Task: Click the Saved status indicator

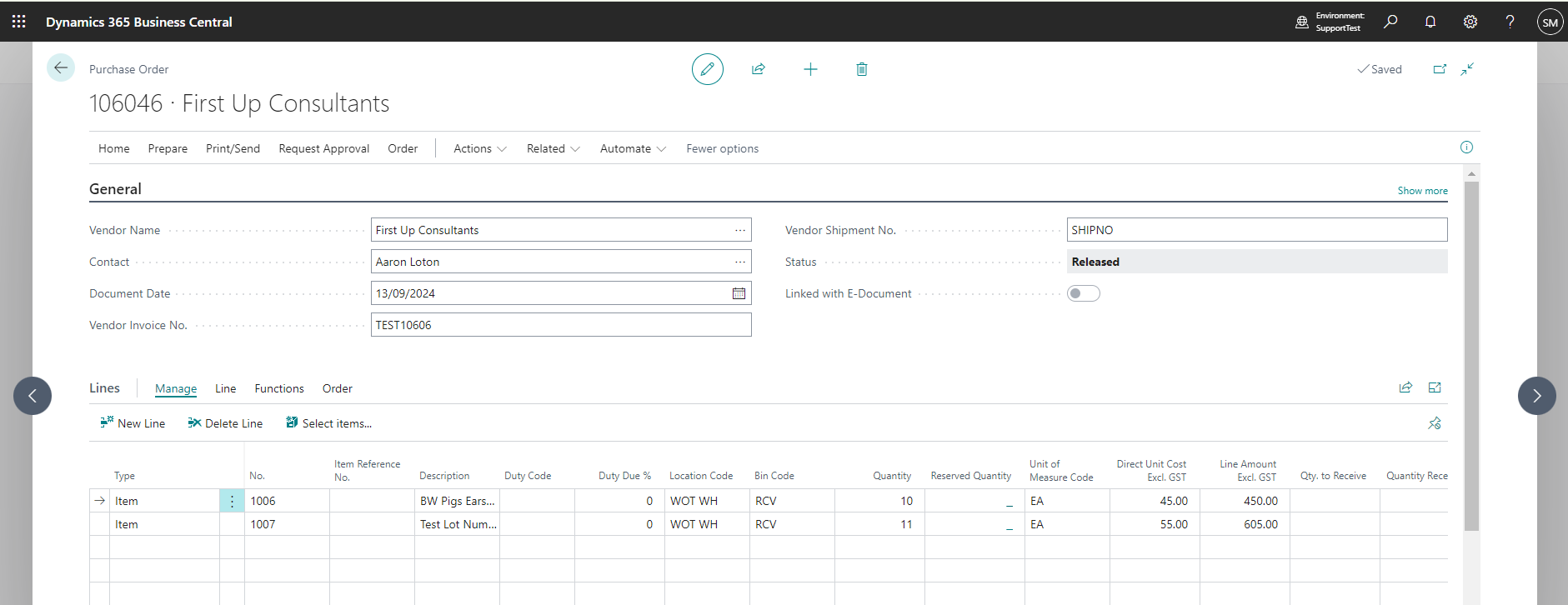Action: pos(1380,69)
